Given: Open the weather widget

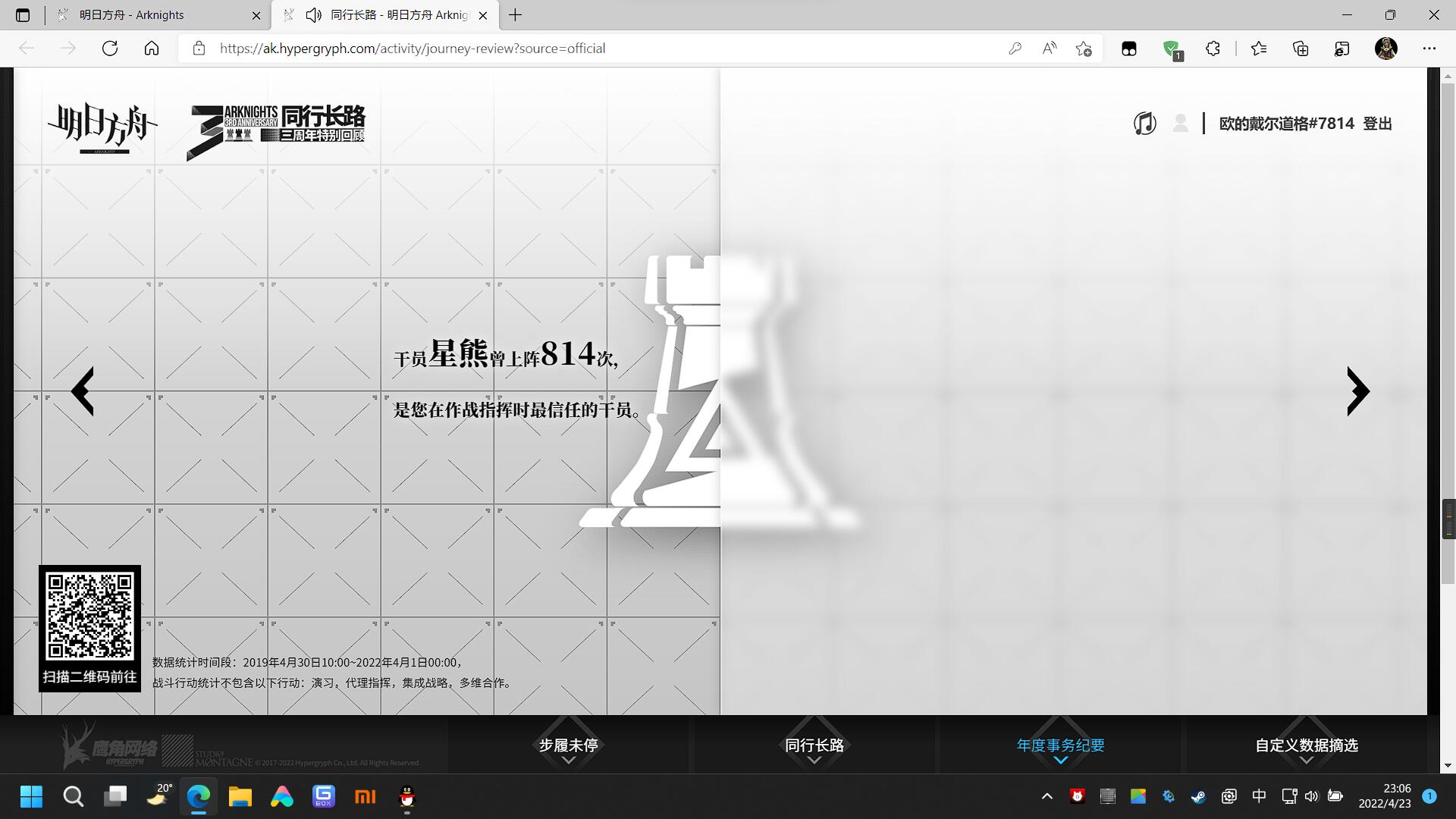Looking at the screenshot, I should pyautogui.click(x=158, y=795).
